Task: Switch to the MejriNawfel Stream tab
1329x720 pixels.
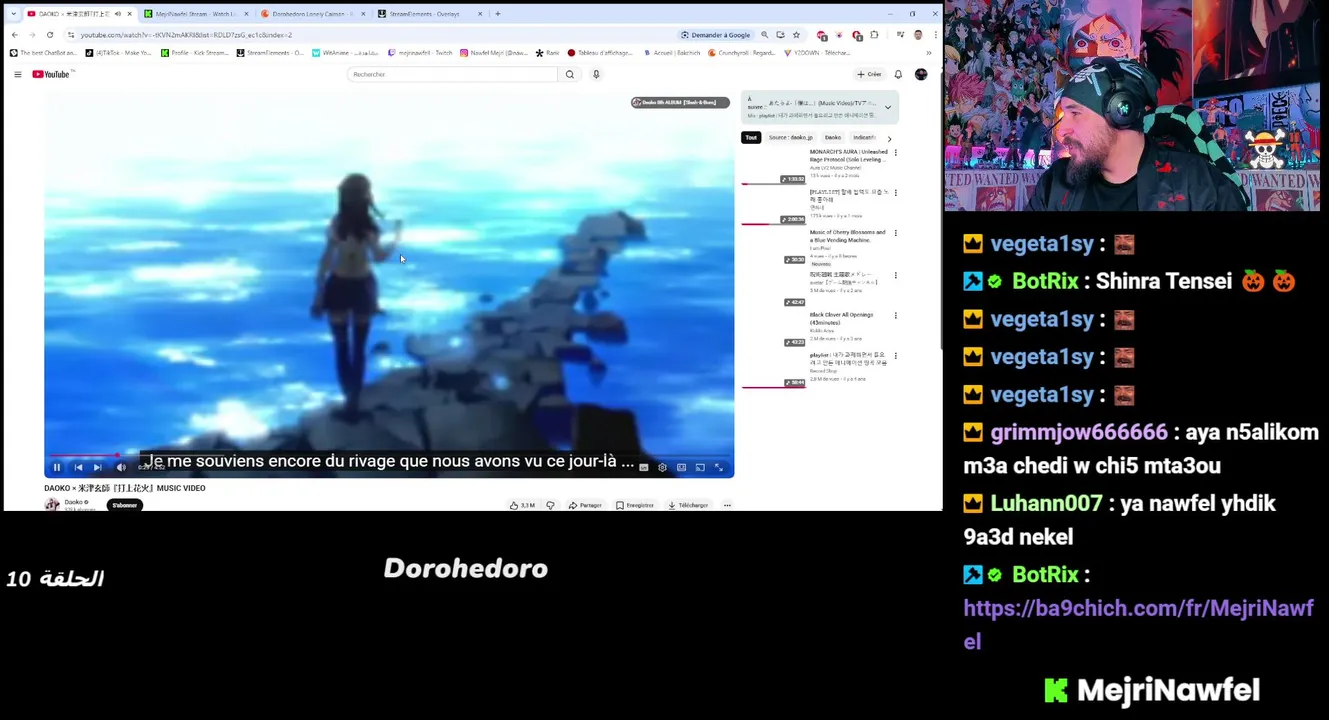Action: click(194, 14)
